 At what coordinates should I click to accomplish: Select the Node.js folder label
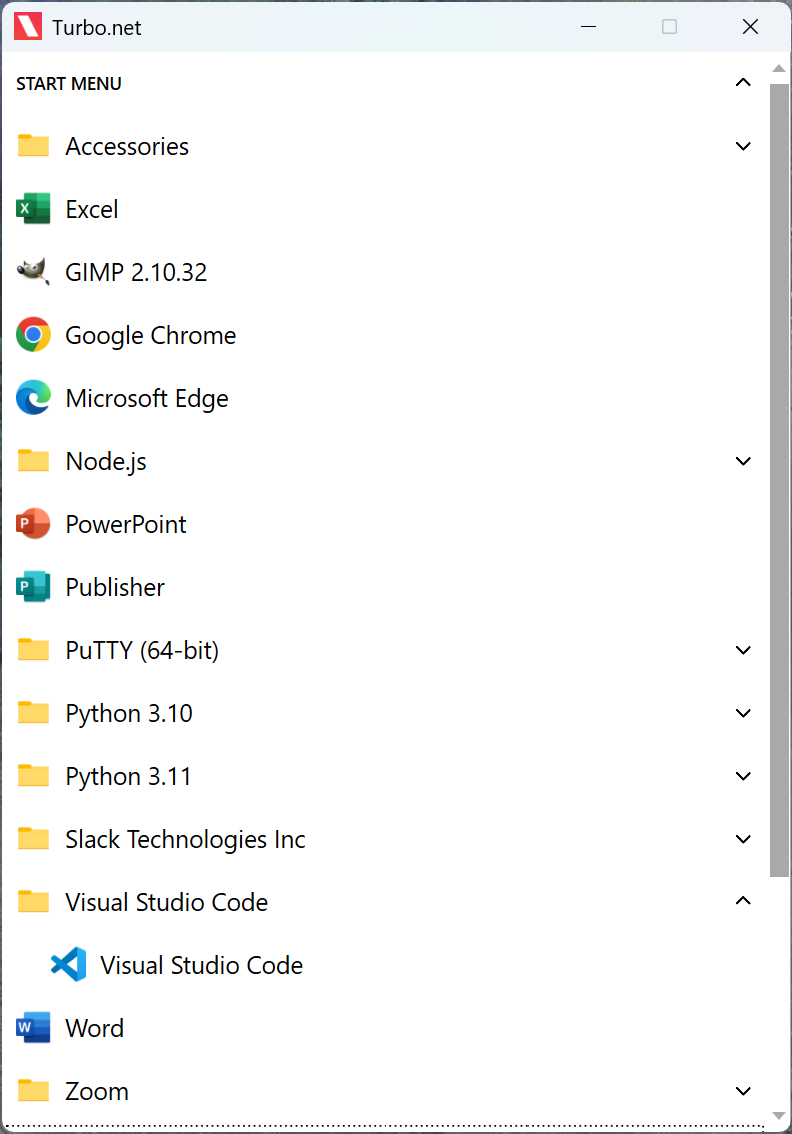coord(106,461)
